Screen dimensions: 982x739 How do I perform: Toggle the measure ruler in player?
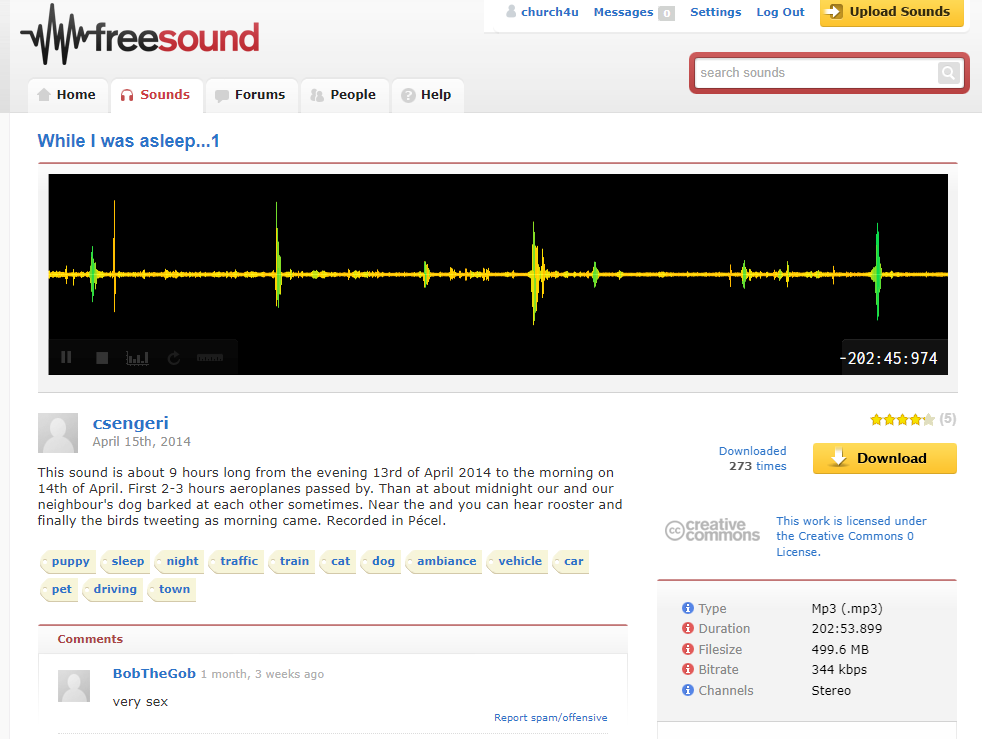coord(210,358)
